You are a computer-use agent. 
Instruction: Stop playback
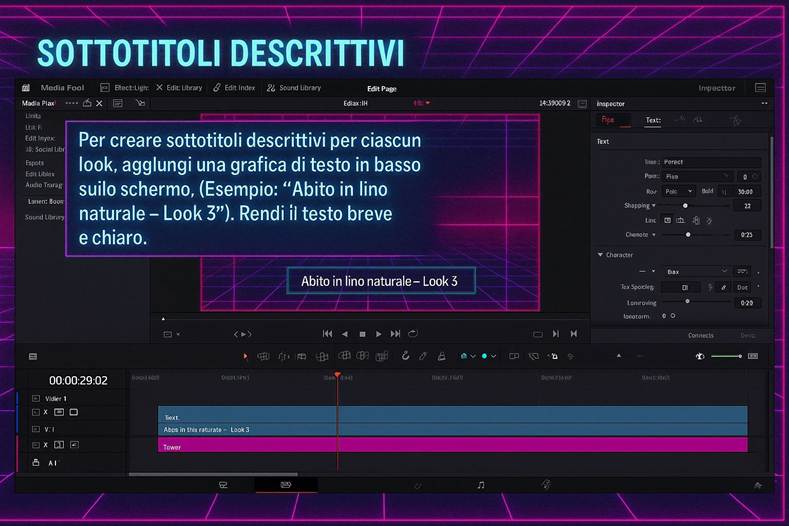(362, 334)
